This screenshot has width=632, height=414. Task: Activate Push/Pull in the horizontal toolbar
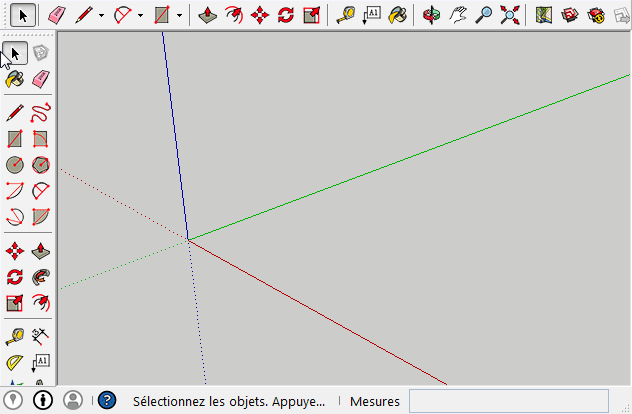[x=208, y=15]
